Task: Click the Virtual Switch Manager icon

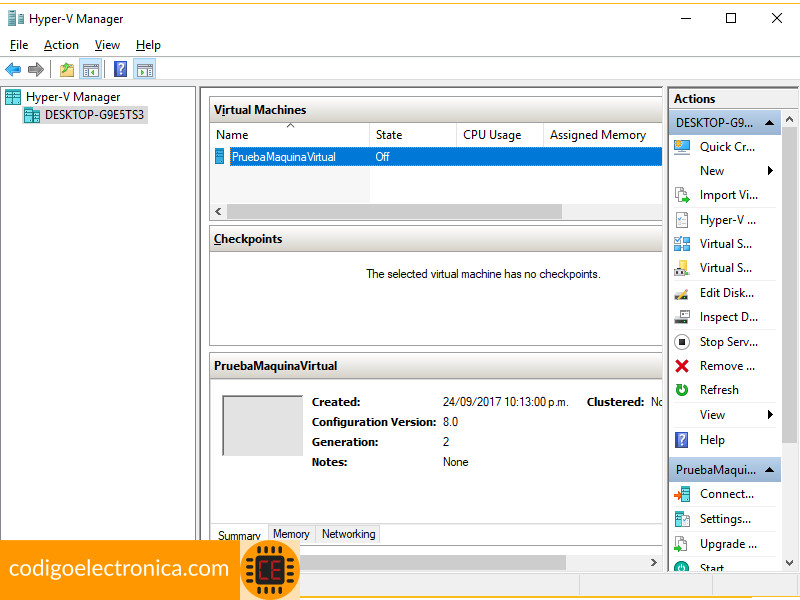Action: (x=682, y=244)
